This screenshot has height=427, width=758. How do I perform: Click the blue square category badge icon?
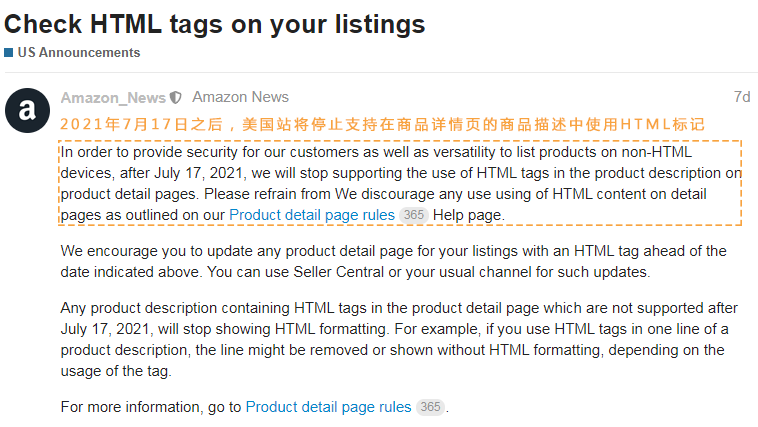click(8, 52)
